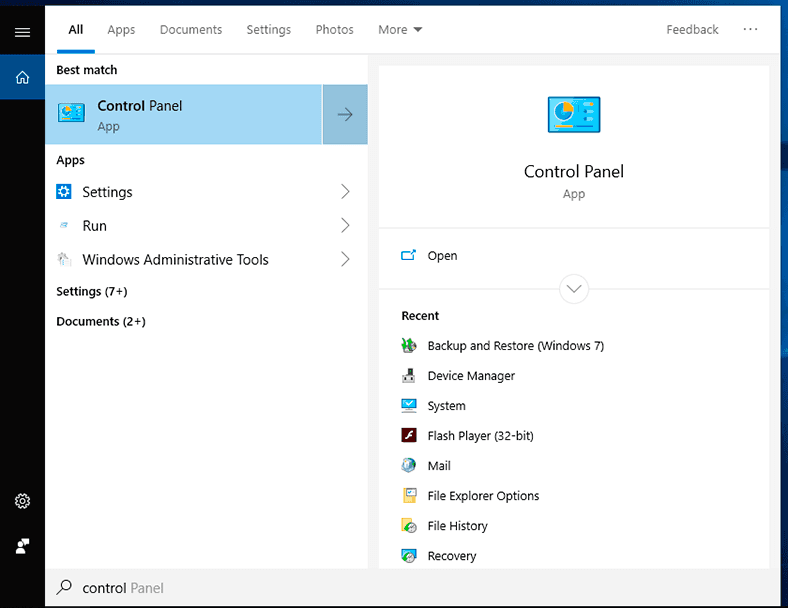Viewport: 788px width, 608px height.
Task: Open the More filter dropdown
Action: tap(400, 30)
